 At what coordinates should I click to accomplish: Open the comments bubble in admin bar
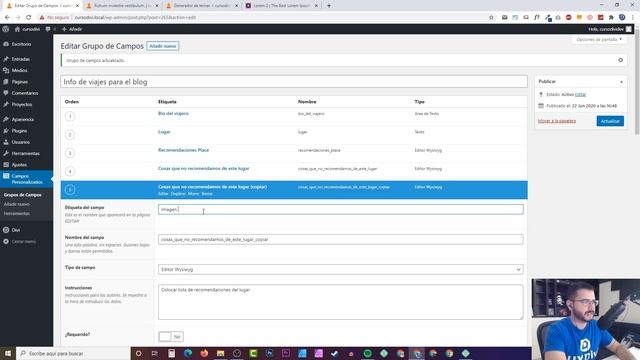click(x=48, y=29)
